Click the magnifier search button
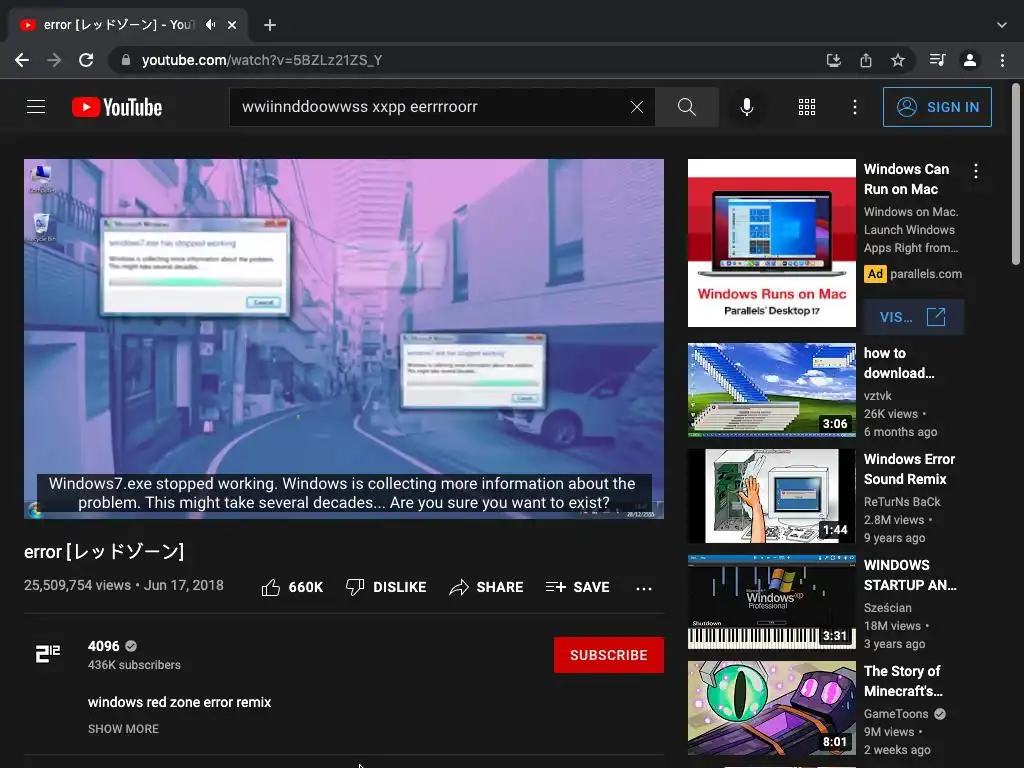 [x=686, y=106]
